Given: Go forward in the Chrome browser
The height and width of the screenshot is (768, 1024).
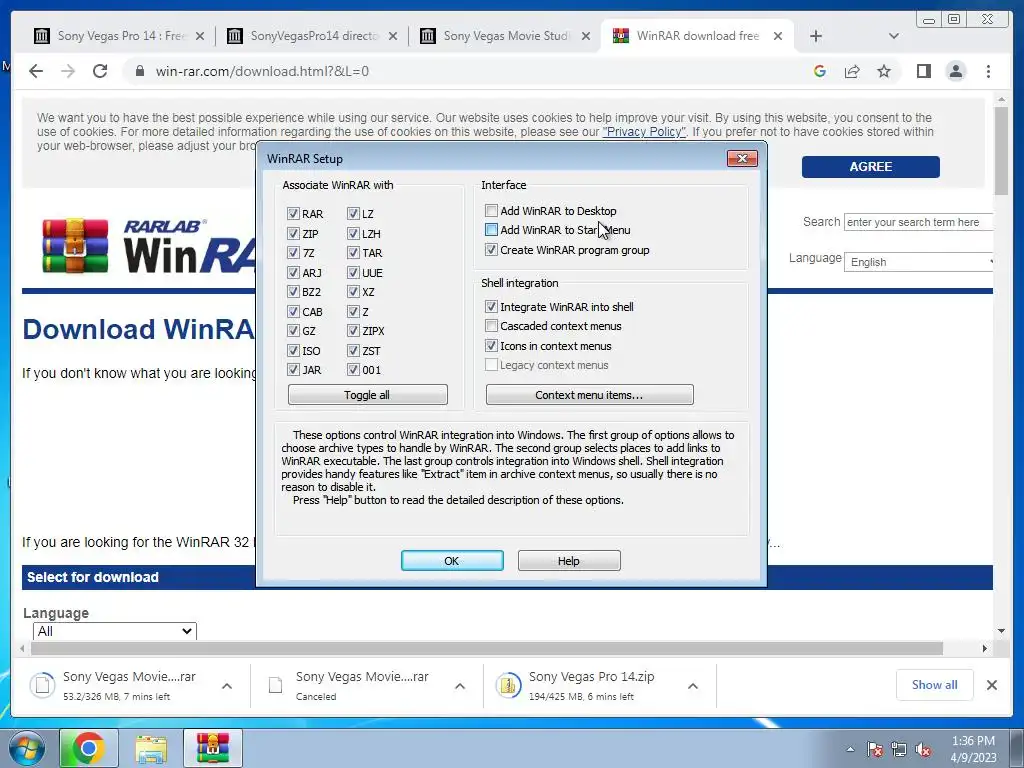Looking at the screenshot, I should [x=68, y=71].
